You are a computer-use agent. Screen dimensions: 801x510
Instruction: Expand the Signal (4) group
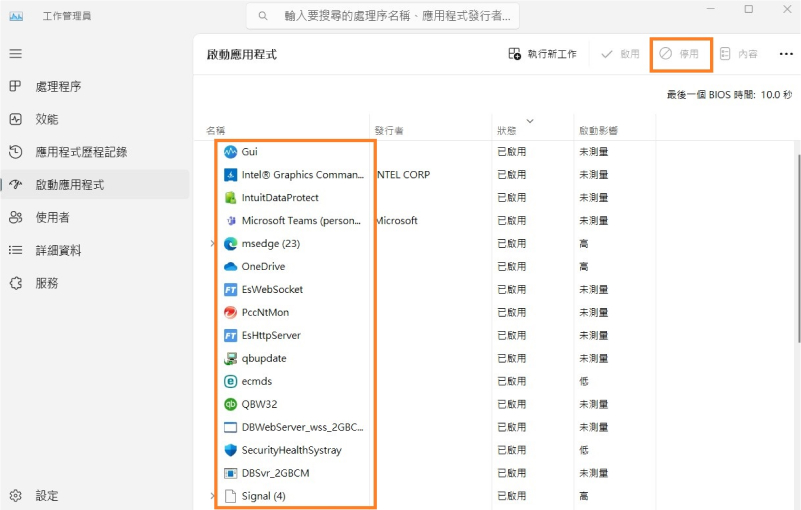pos(212,496)
